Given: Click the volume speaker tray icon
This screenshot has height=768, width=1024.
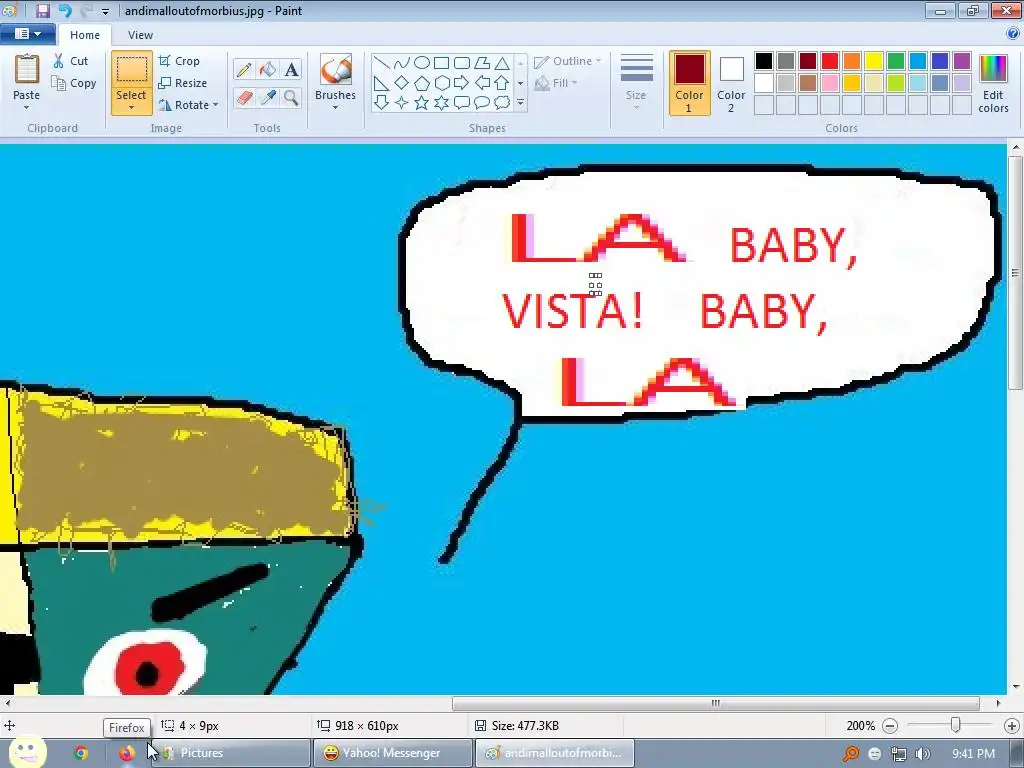Looking at the screenshot, I should [x=922, y=754].
